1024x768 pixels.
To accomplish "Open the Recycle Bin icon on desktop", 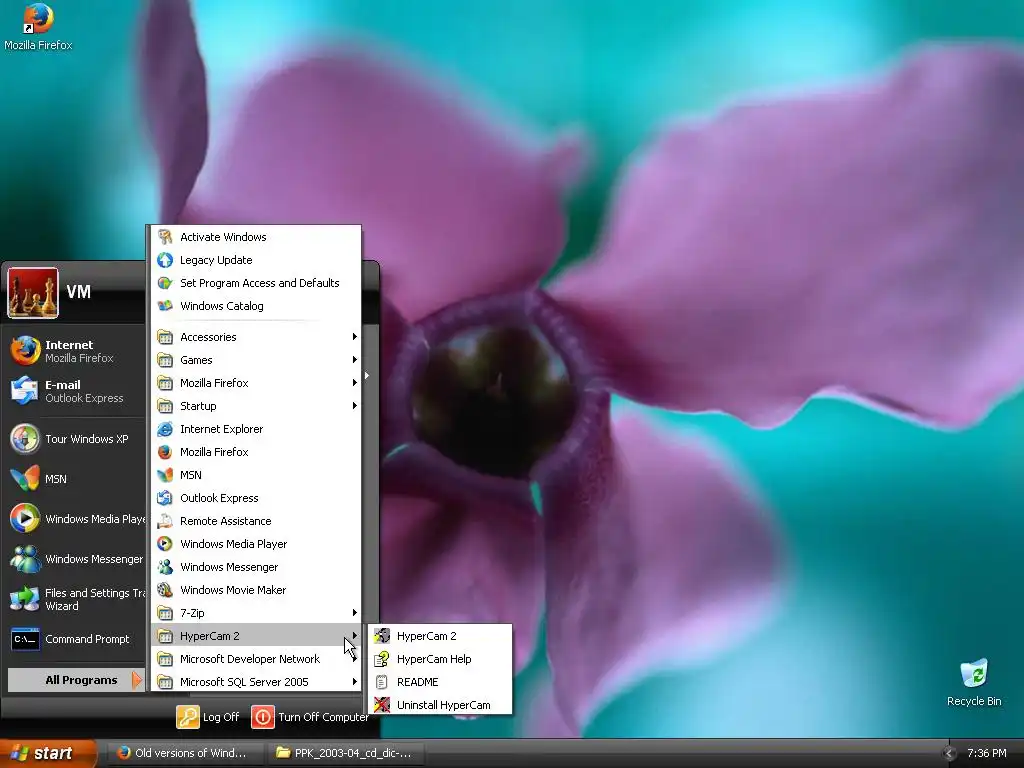I will [974, 674].
